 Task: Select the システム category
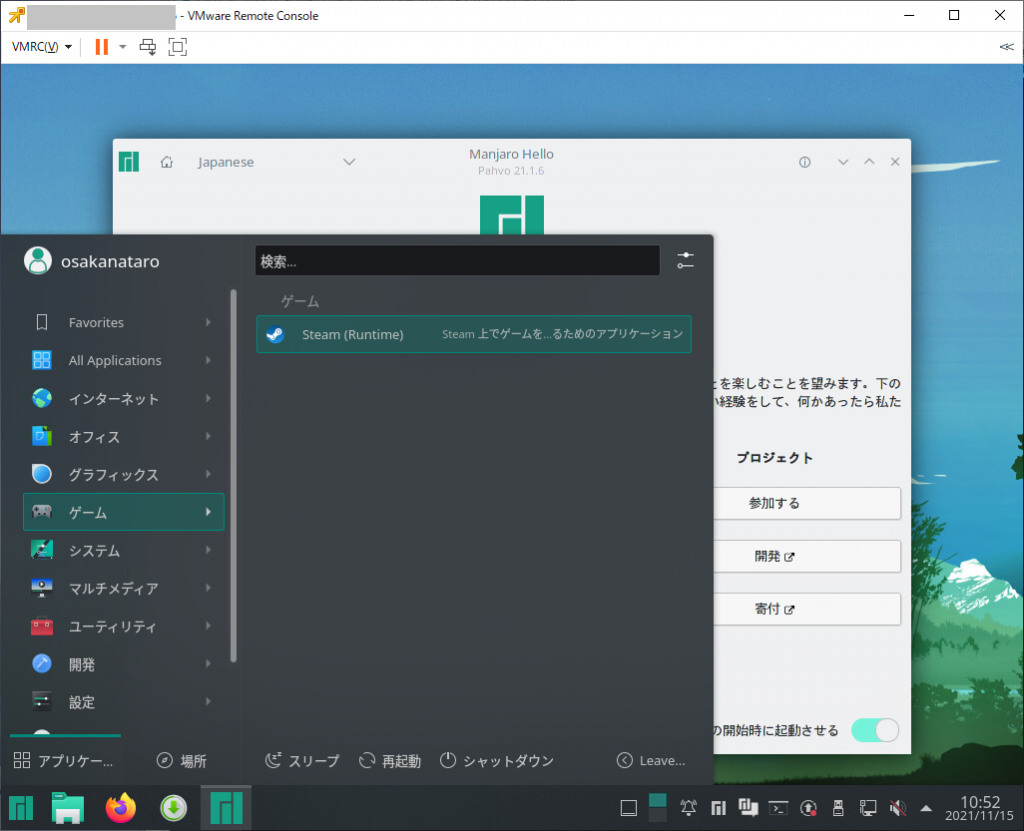pyautogui.click(x=123, y=550)
